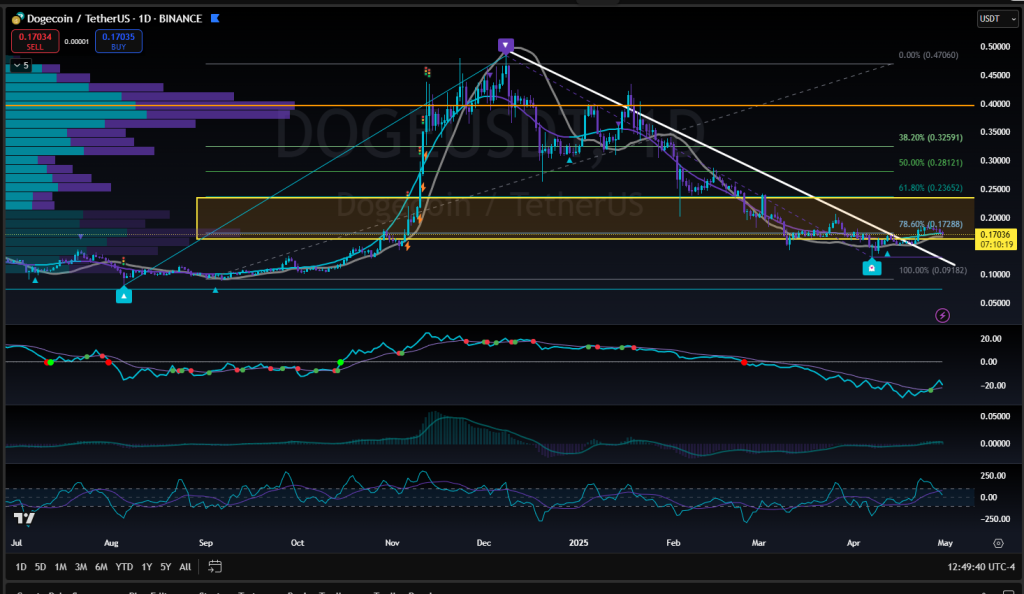Click the May label on time axis

point(945,543)
